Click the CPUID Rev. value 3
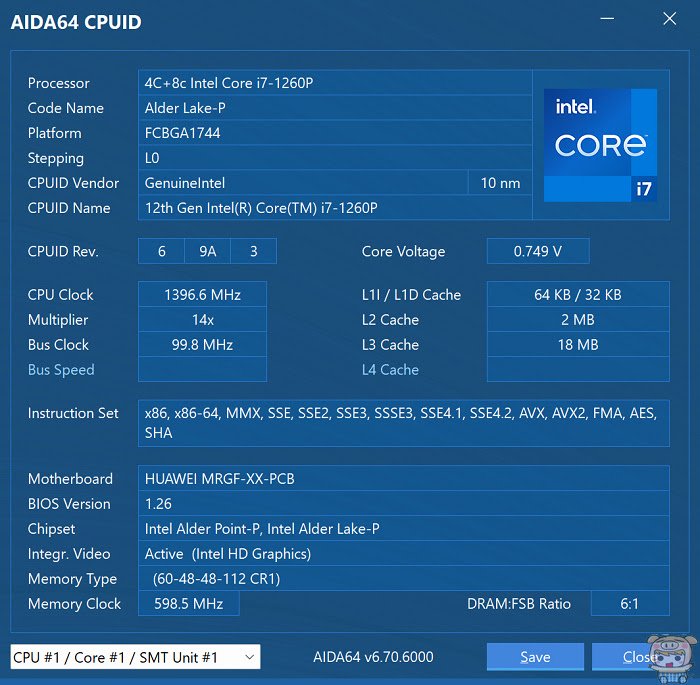The width and height of the screenshot is (700, 685). point(254,251)
